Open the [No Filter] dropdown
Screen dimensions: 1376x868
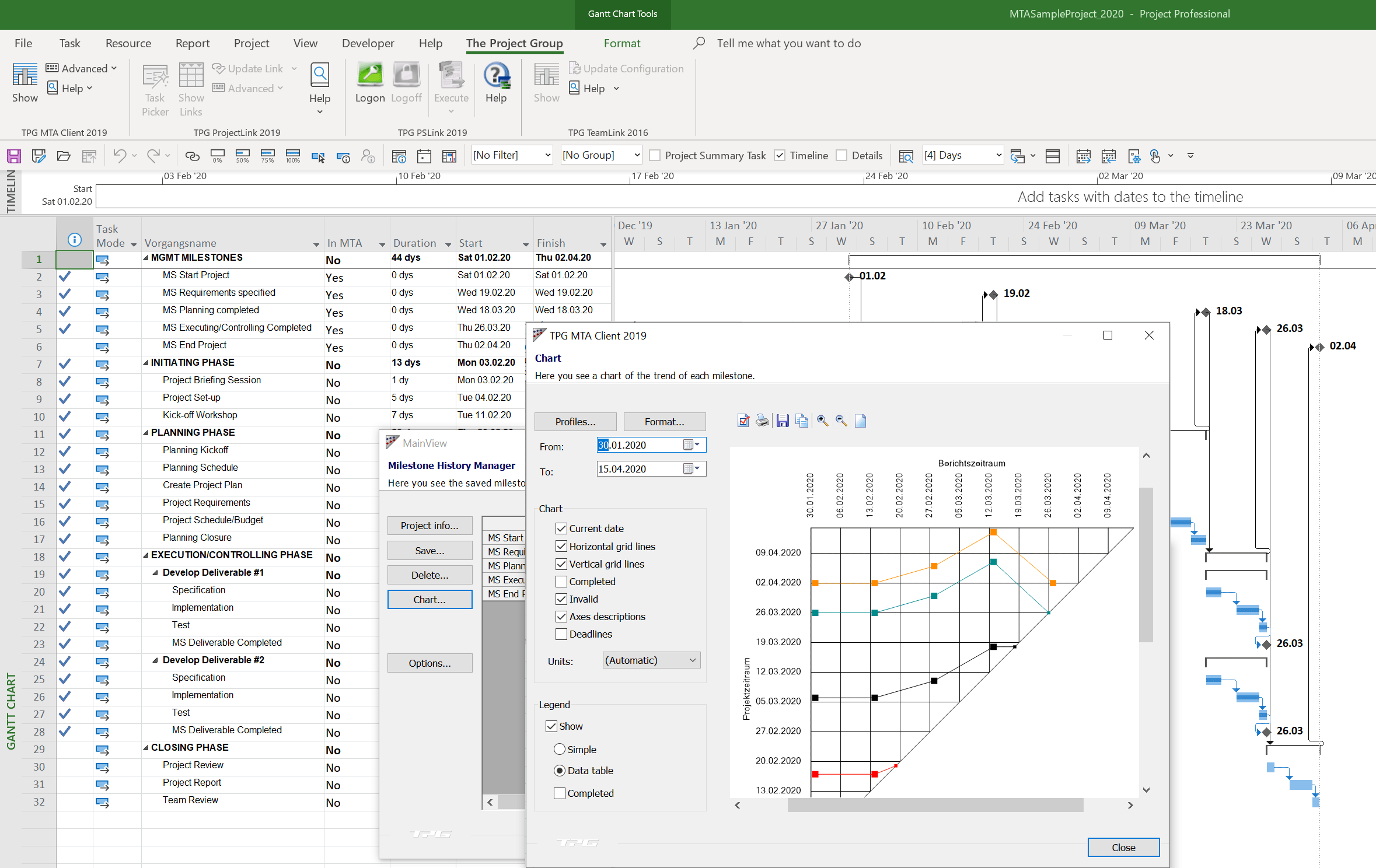[511, 155]
